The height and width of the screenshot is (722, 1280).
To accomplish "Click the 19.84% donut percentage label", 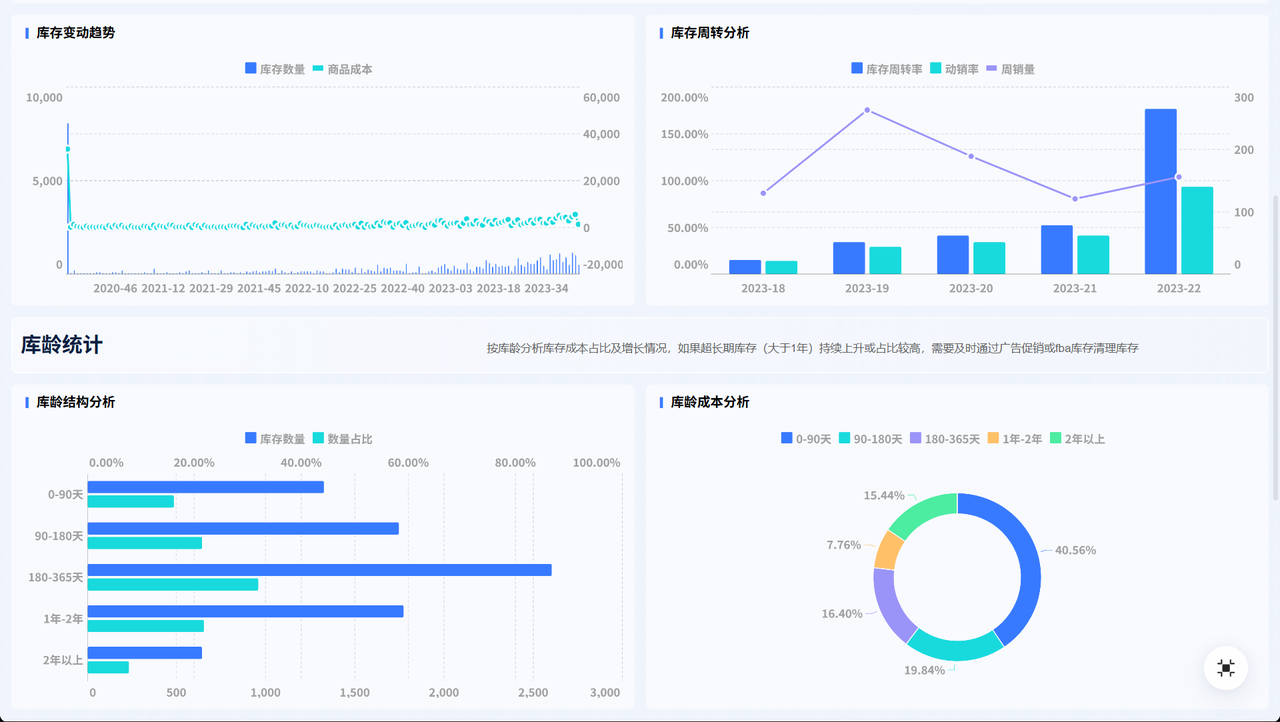I will click(x=925, y=670).
